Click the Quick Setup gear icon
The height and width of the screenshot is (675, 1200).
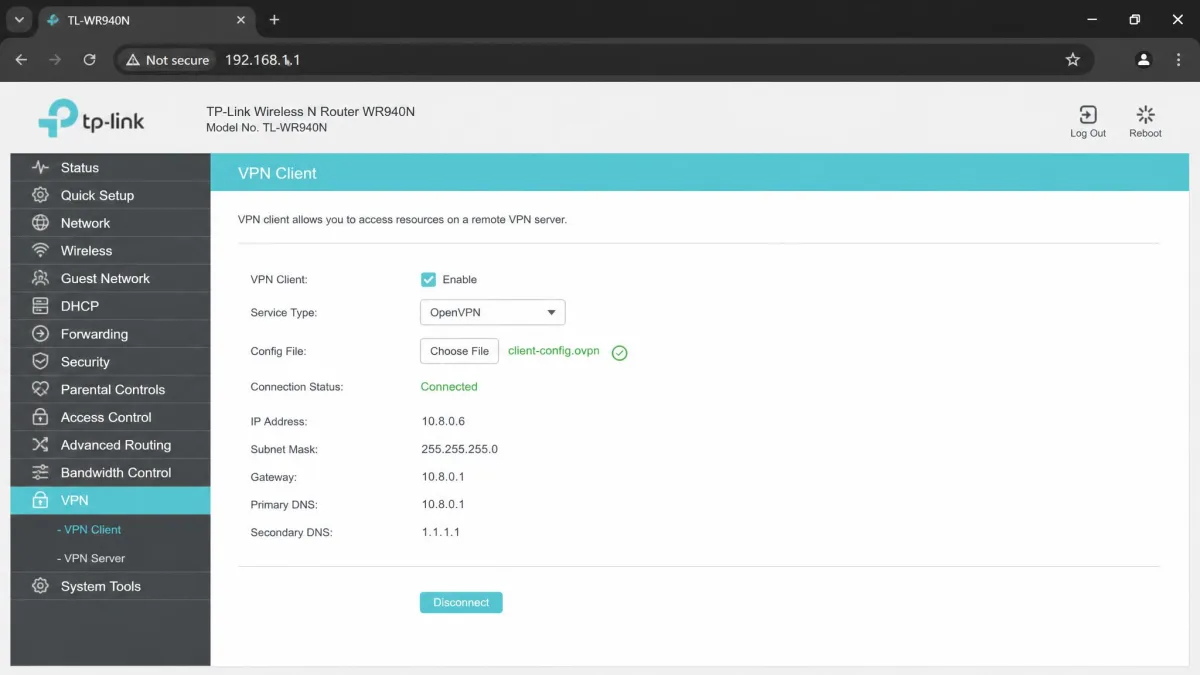[40, 195]
